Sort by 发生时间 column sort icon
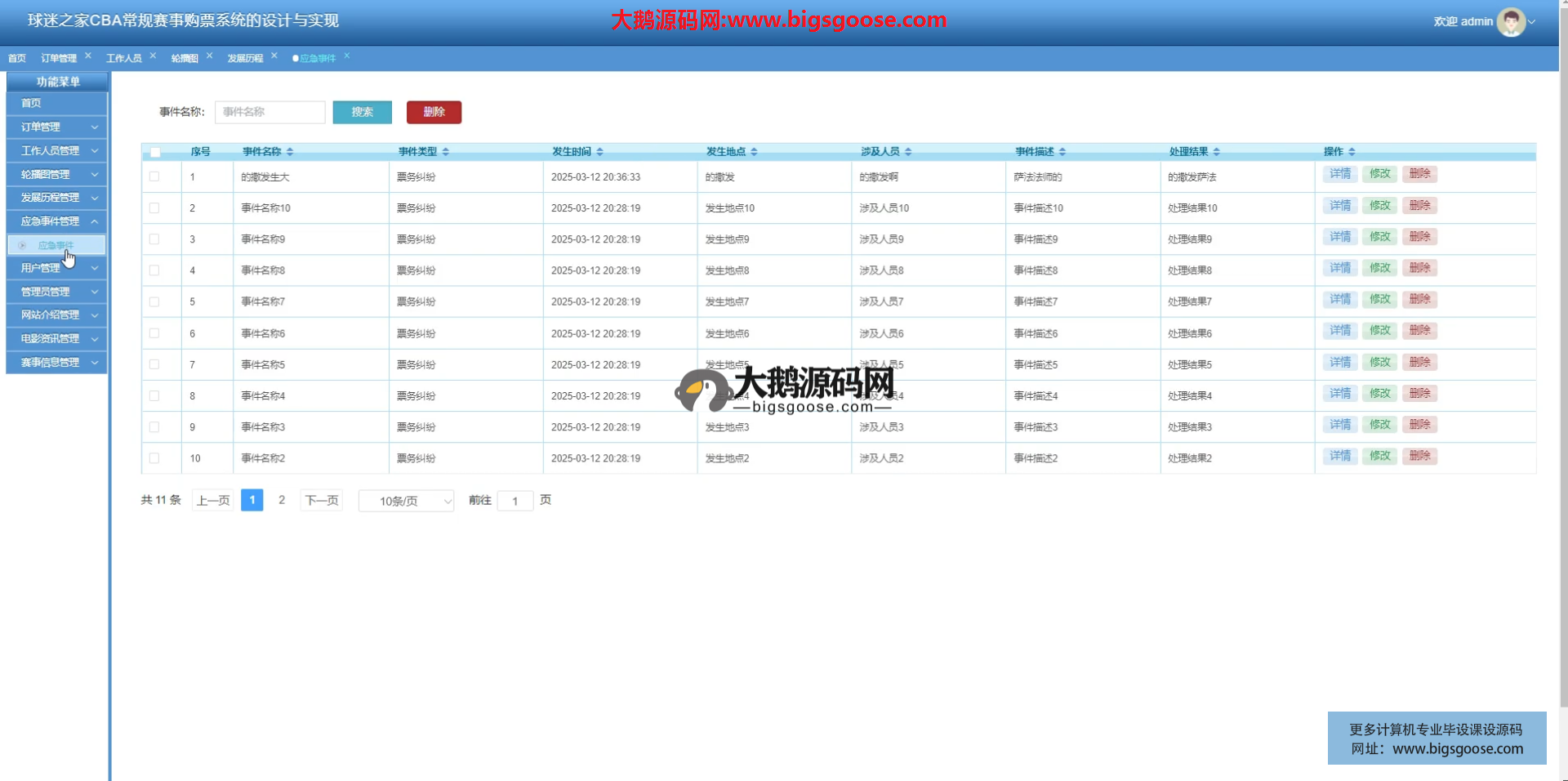This screenshot has width=1568, height=781. click(599, 152)
